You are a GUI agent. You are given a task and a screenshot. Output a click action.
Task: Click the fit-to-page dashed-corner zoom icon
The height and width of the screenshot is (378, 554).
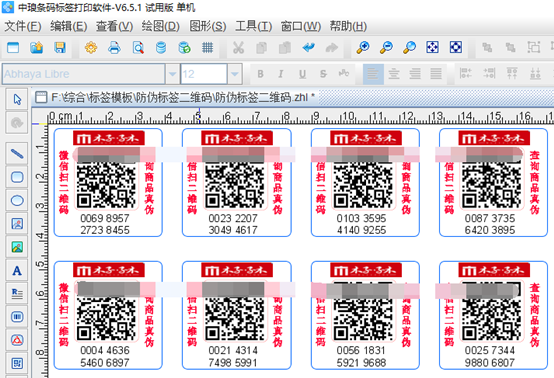click(456, 47)
